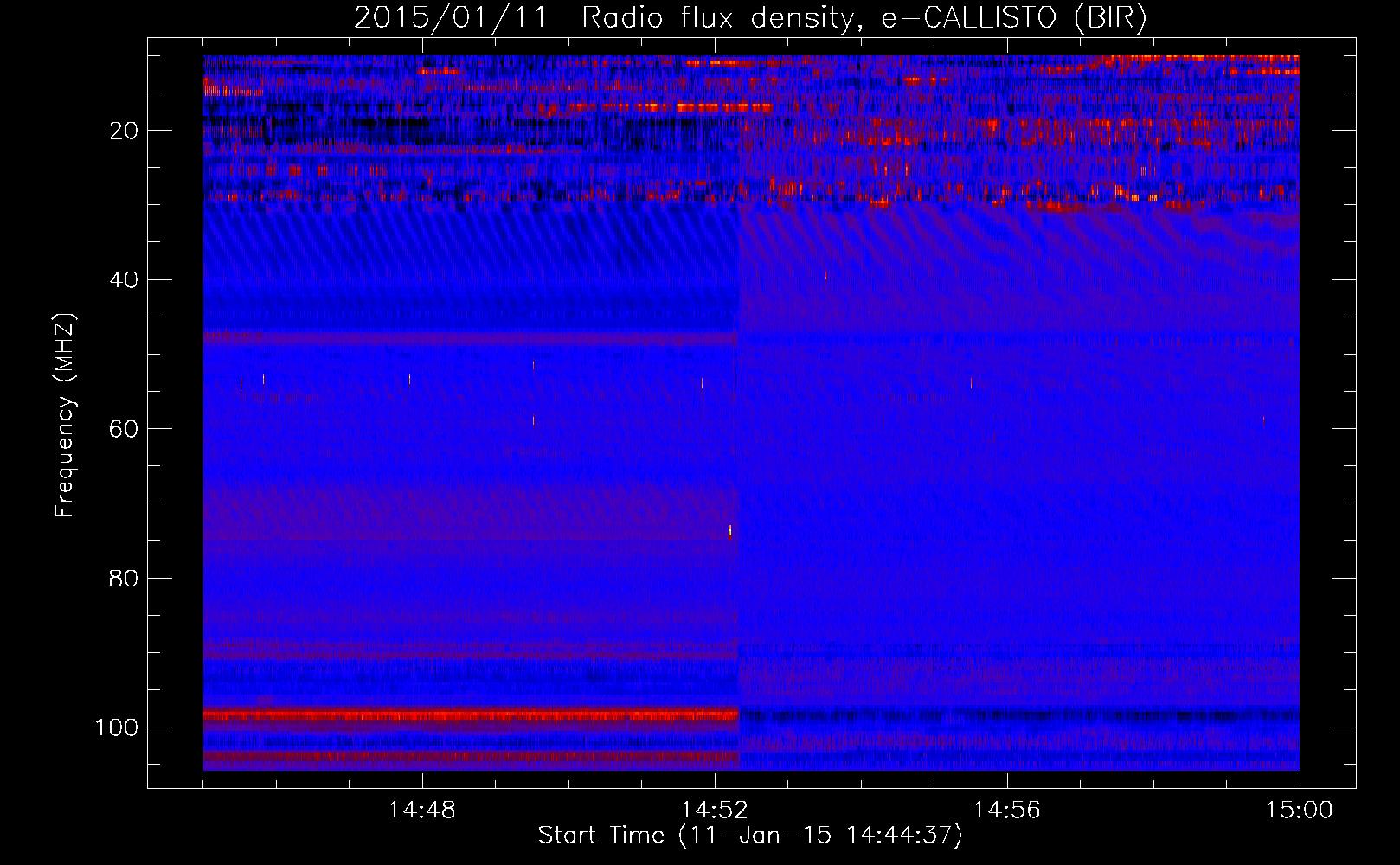Click the plot title text e-CALLISTO (BIR)
Image resolution: width=1400 pixels, height=865 pixels.
coord(1014,18)
